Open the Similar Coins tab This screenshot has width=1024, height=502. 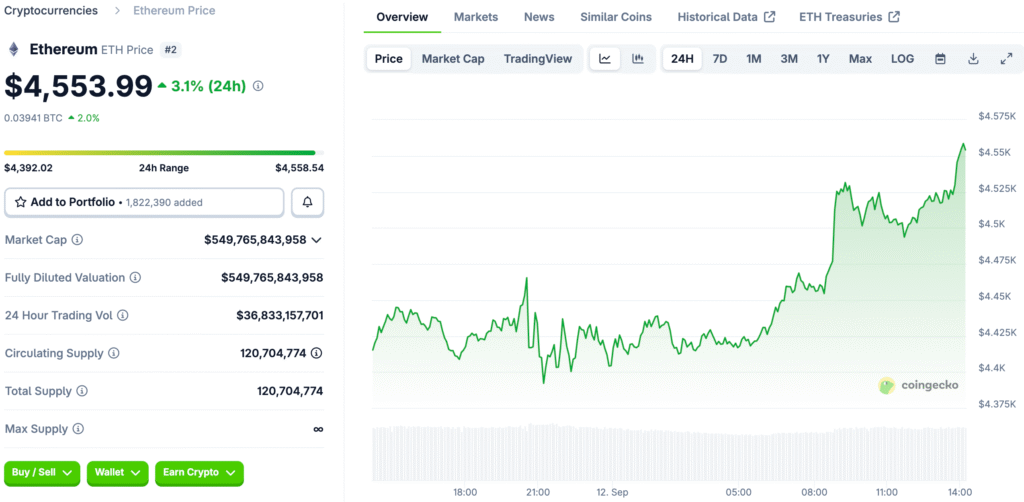616,17
